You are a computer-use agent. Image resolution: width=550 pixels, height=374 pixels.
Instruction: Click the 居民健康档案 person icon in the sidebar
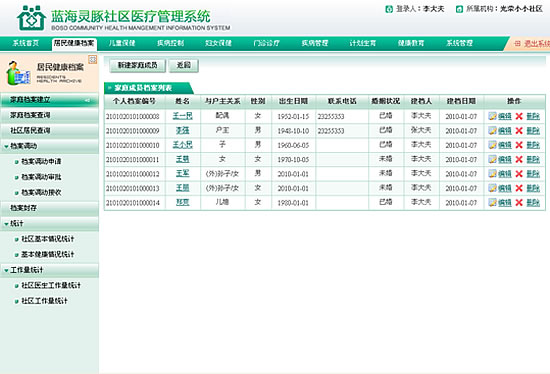[18, 73]
